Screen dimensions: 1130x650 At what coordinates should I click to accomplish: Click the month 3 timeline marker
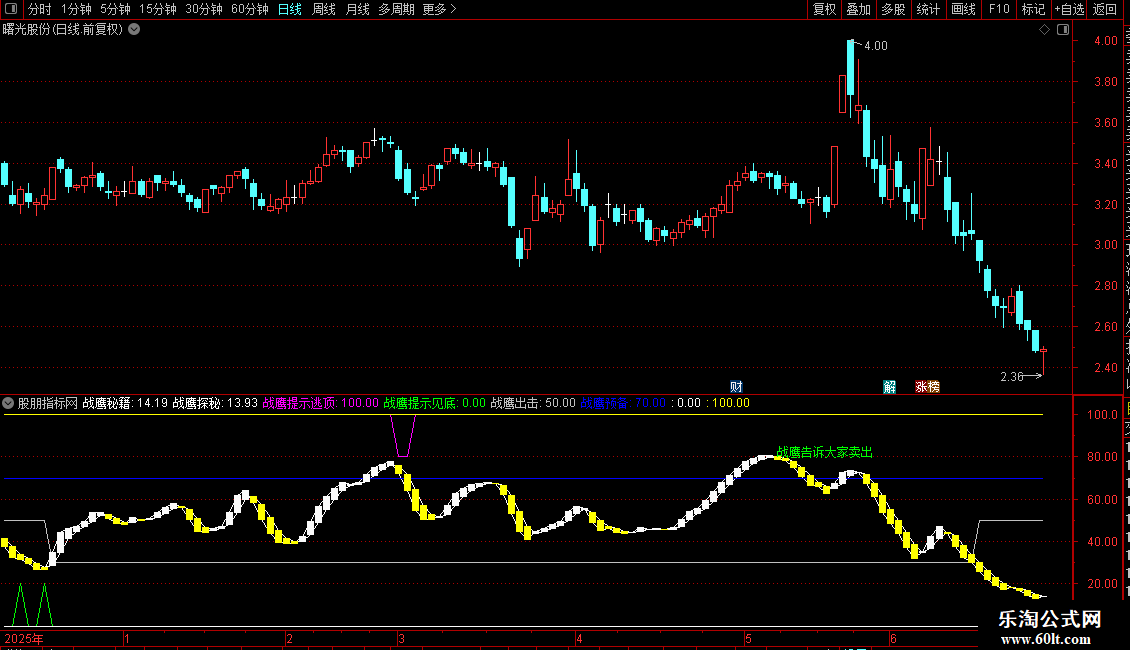401,639
